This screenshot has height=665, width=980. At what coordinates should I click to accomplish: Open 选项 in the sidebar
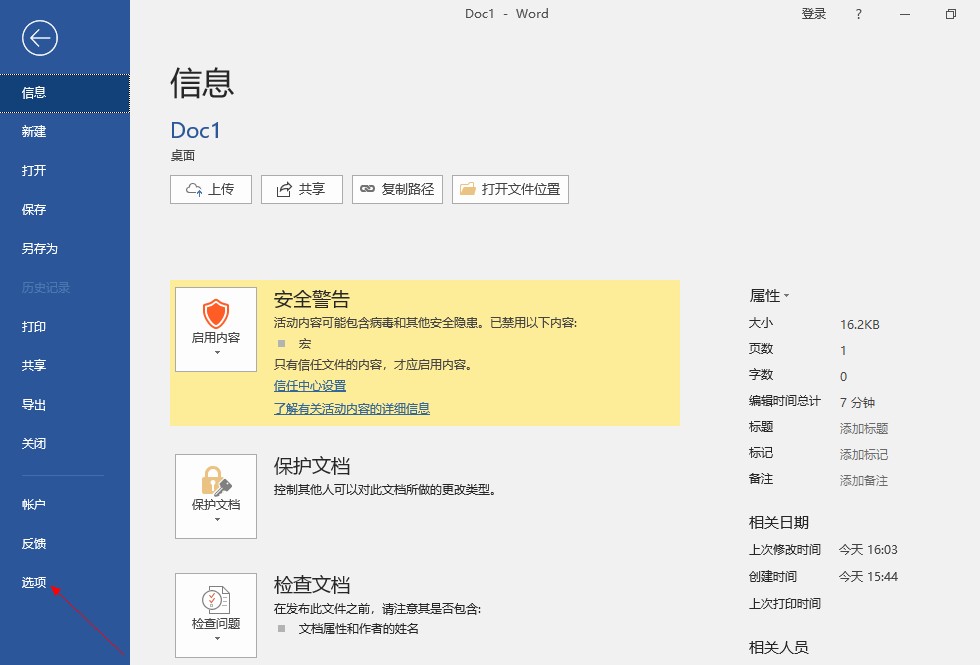tap(65, 582)
